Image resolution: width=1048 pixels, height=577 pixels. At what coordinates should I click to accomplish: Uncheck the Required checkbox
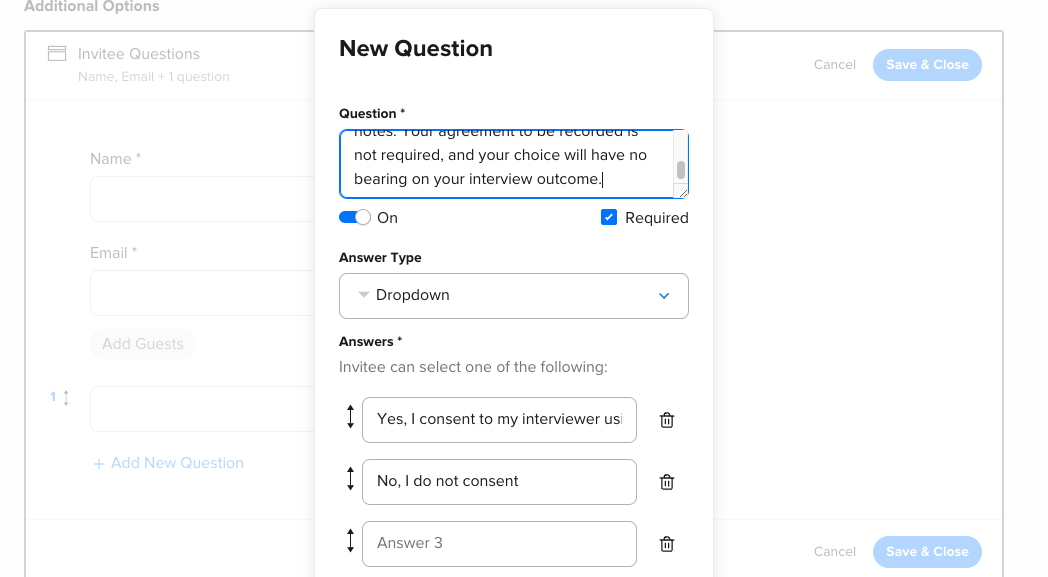[x=609, y=218]
